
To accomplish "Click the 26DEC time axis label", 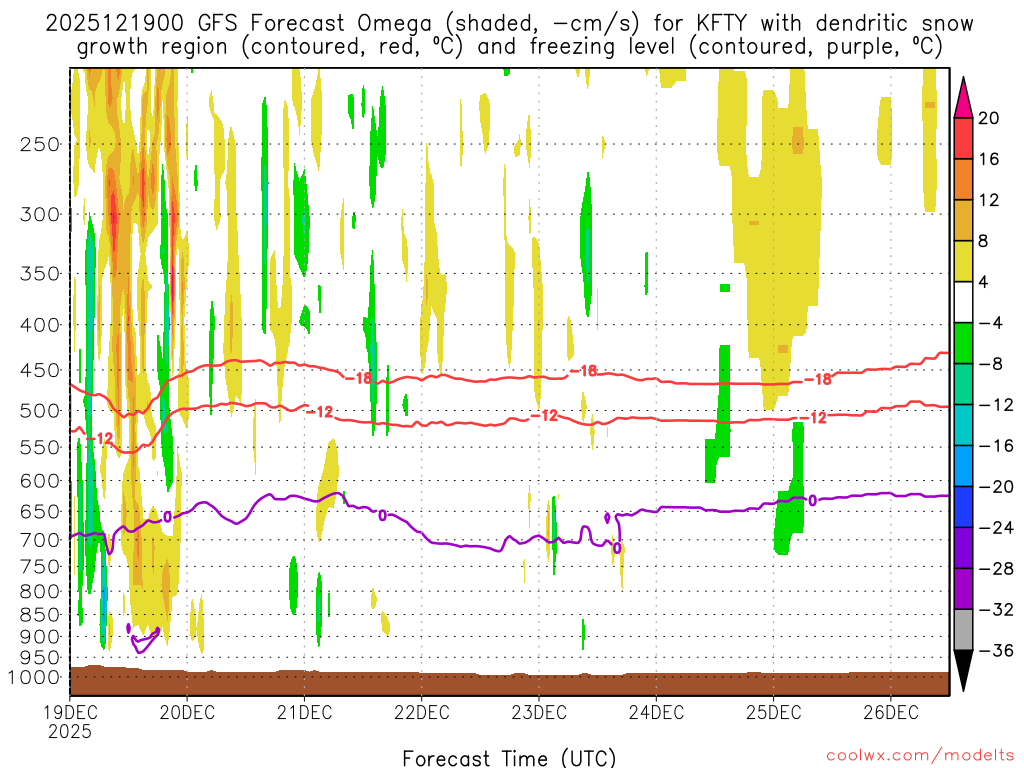I will click(891, 712).
